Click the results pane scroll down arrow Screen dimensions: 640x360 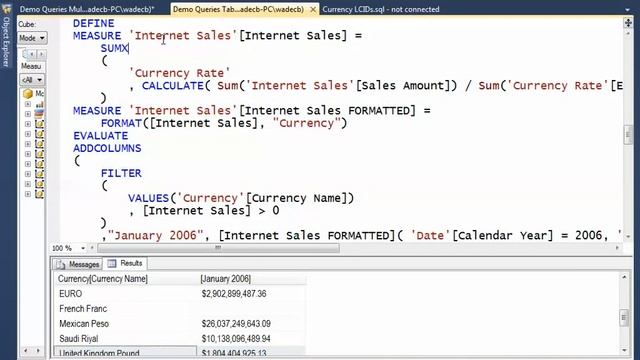point(624,351)
